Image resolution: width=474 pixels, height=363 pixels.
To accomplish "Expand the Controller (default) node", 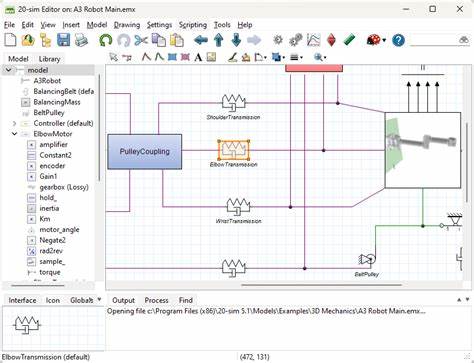I will [x=14, y=123].
